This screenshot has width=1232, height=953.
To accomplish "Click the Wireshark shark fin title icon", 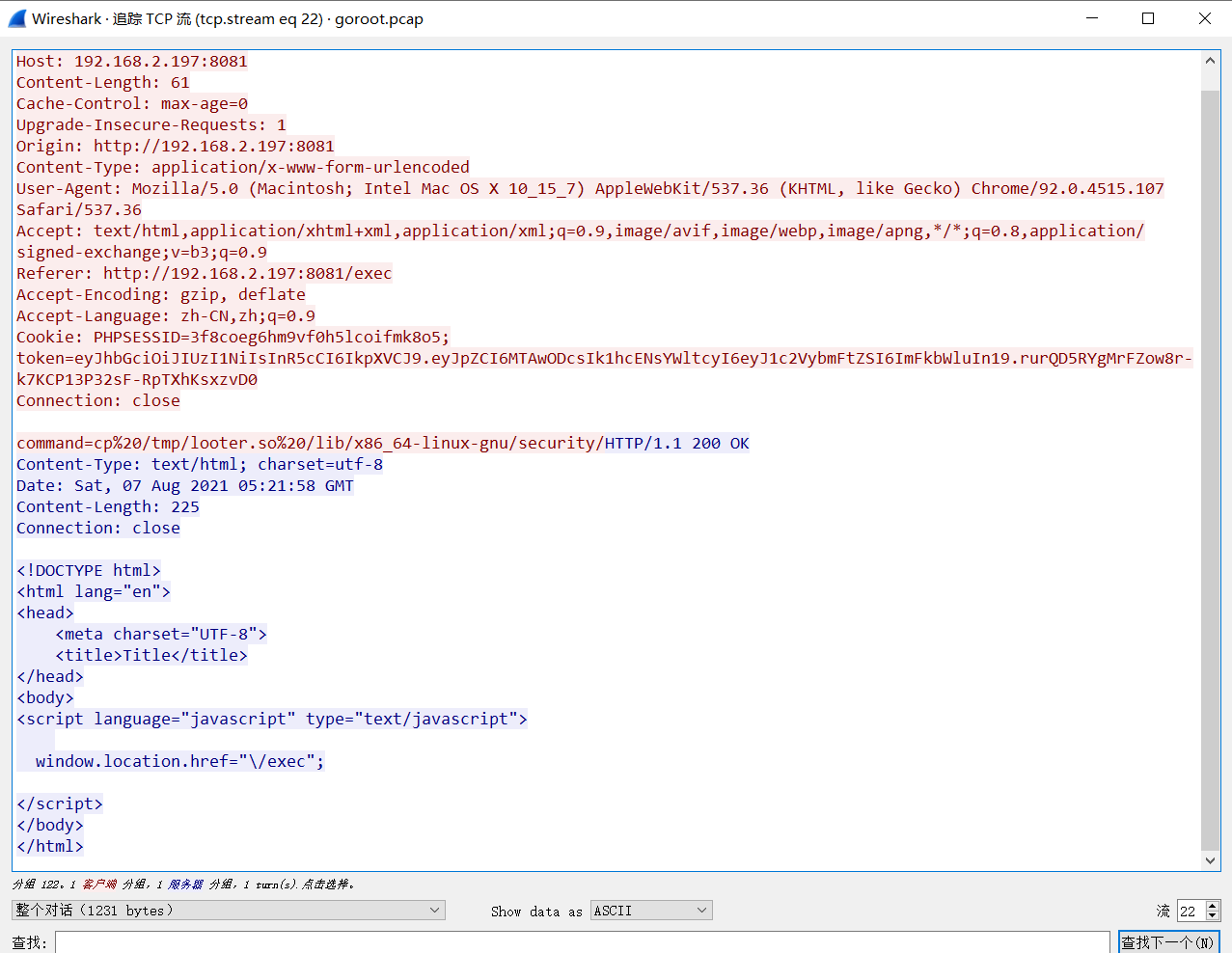I will [16, 18].
